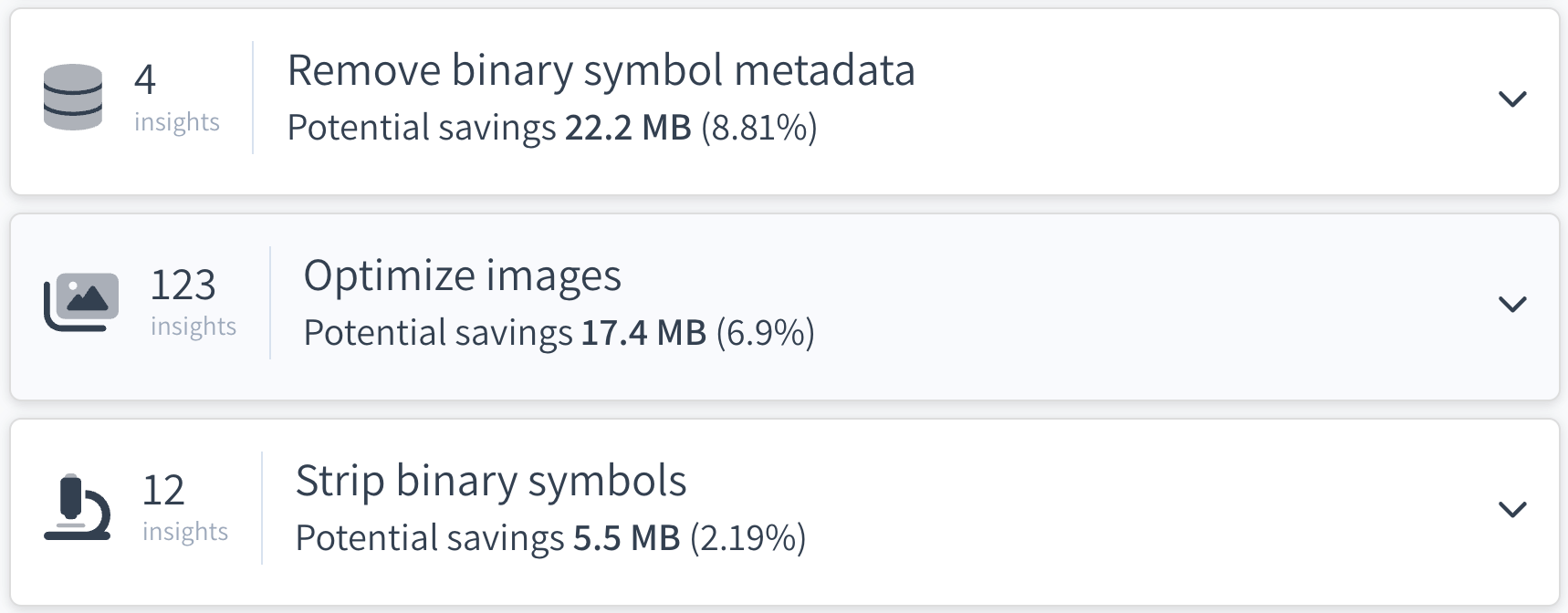The image size is (1568, 613).
Task: Click the database stack icon
Action: [x=73, y=97]
